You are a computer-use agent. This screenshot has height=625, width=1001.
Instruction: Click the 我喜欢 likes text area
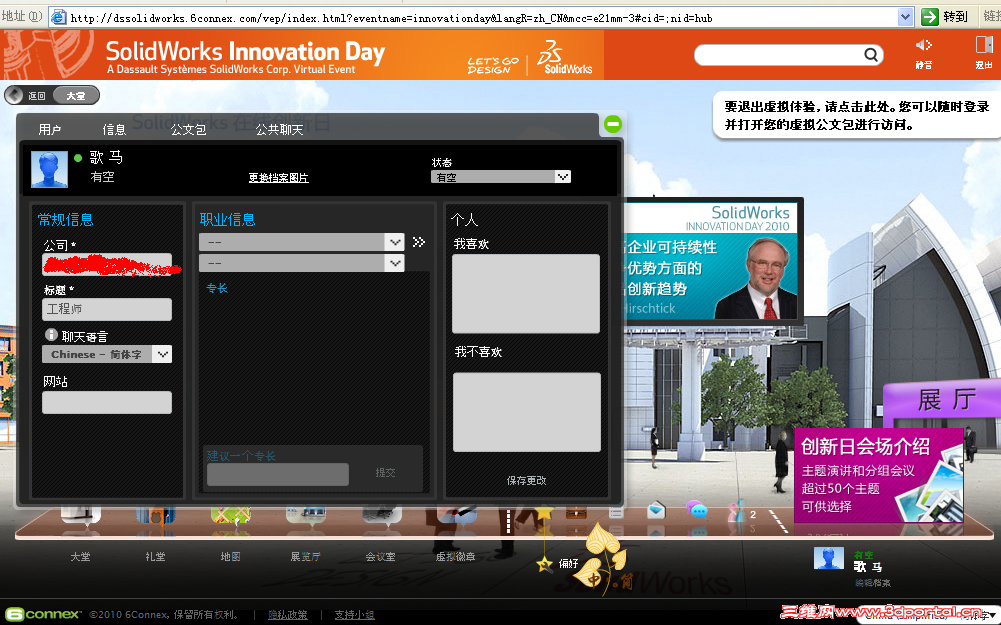pyautogui.click(x=526, y=294)
